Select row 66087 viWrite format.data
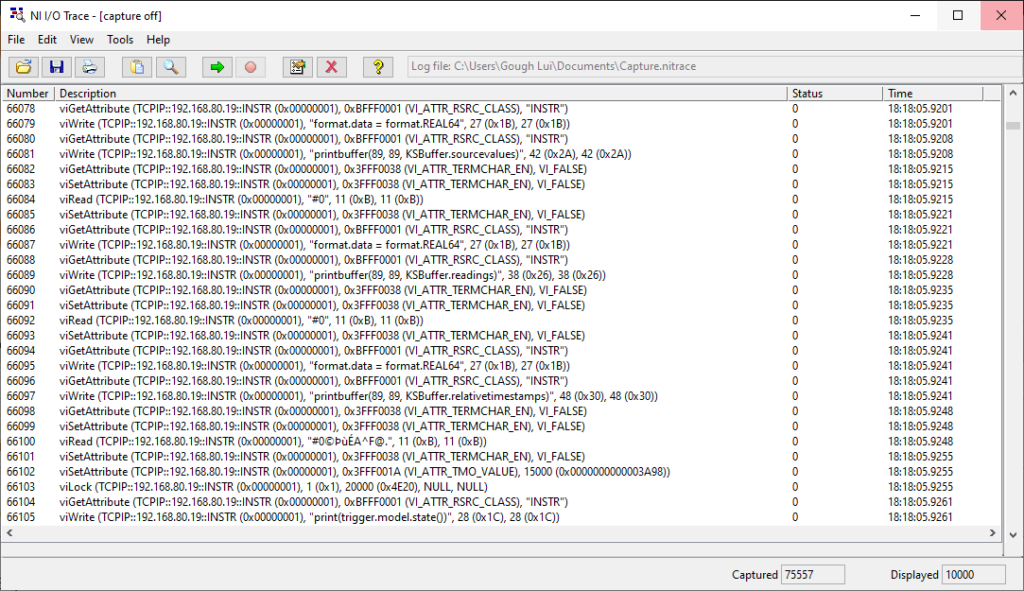This screenshot has width=1024, height=591. (x=502, y=245)
